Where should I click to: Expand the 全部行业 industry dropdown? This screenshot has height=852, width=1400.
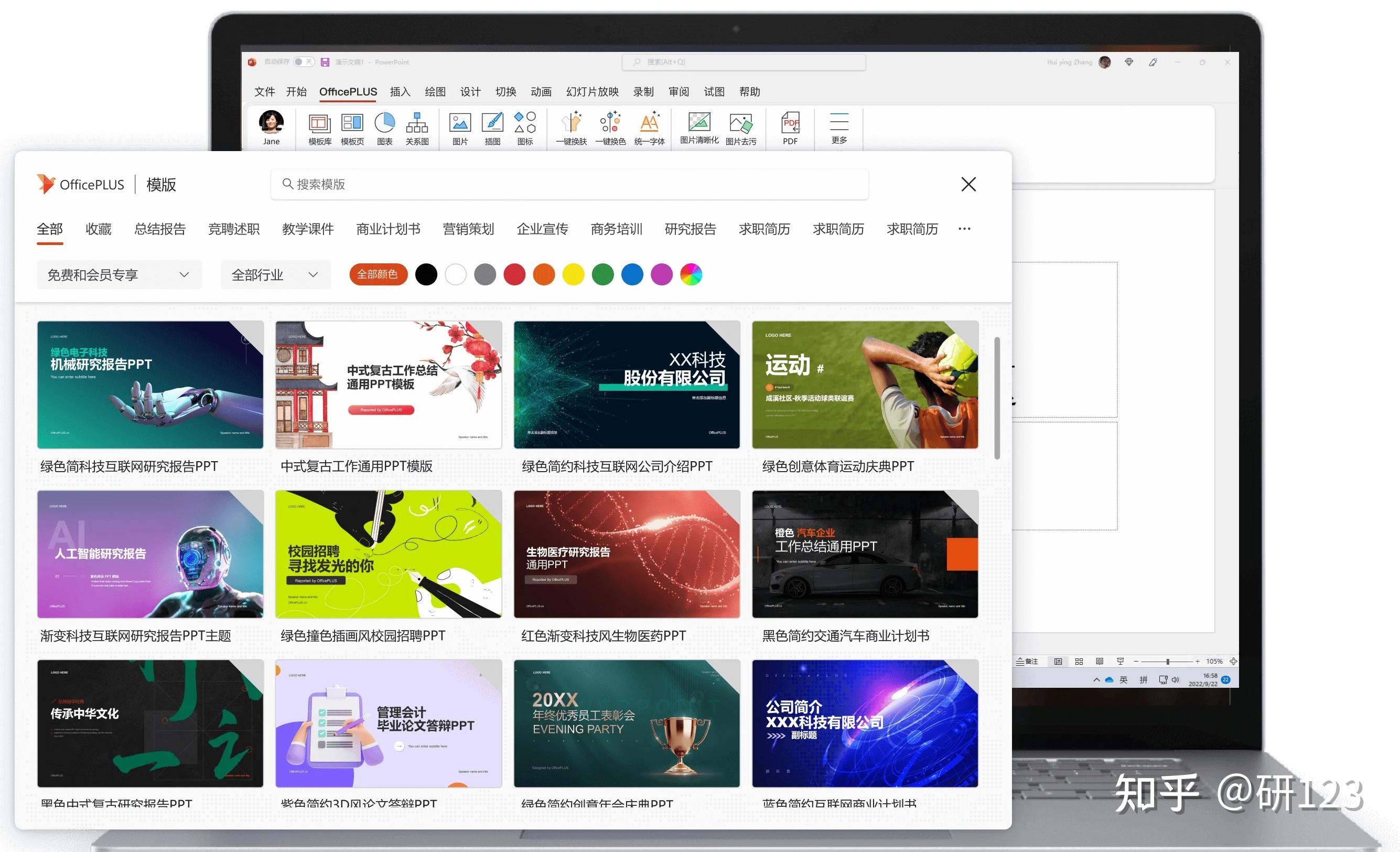tap(275, 274)
